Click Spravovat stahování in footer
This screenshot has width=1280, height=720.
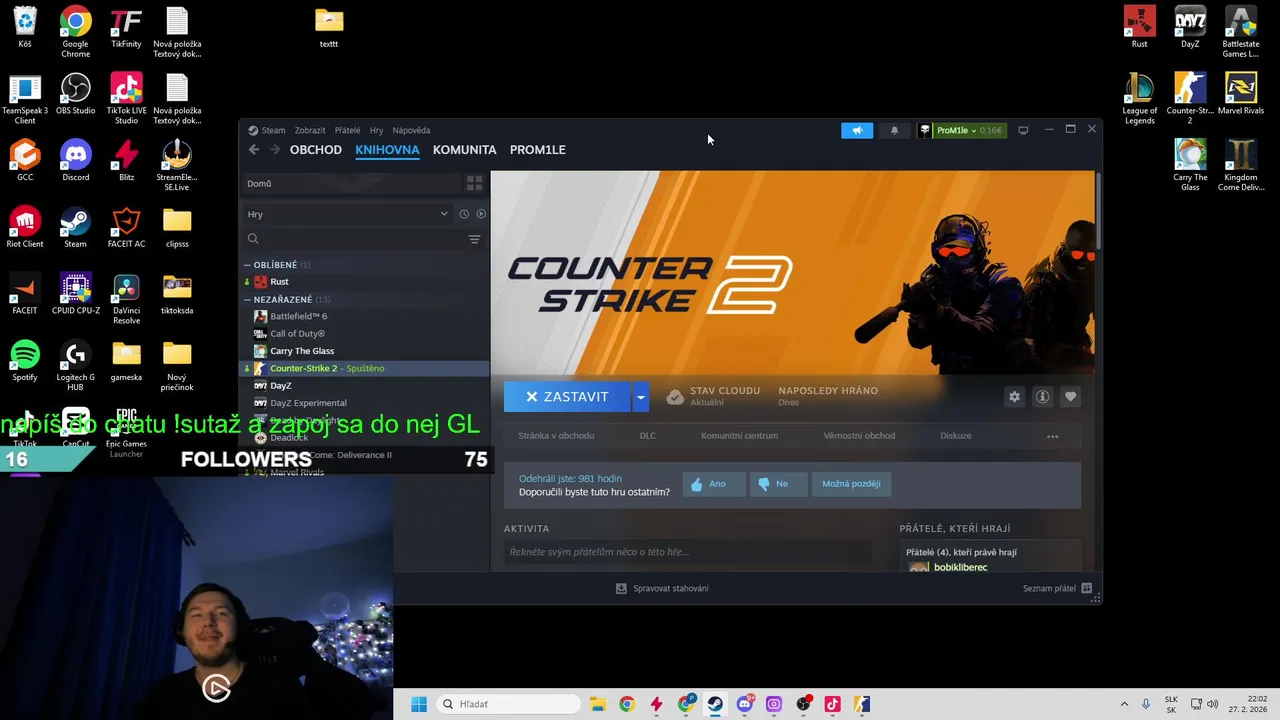(671, 588)
